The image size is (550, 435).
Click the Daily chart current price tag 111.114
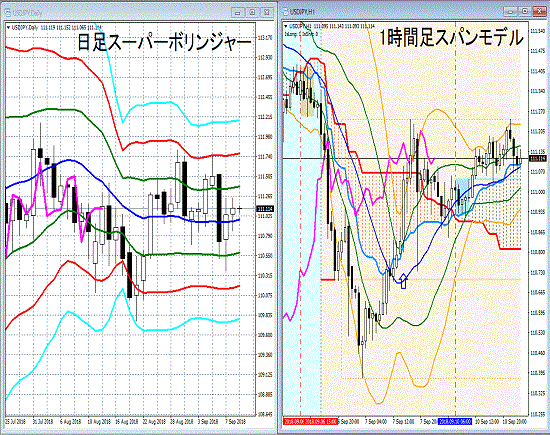(x=265, y=209)
